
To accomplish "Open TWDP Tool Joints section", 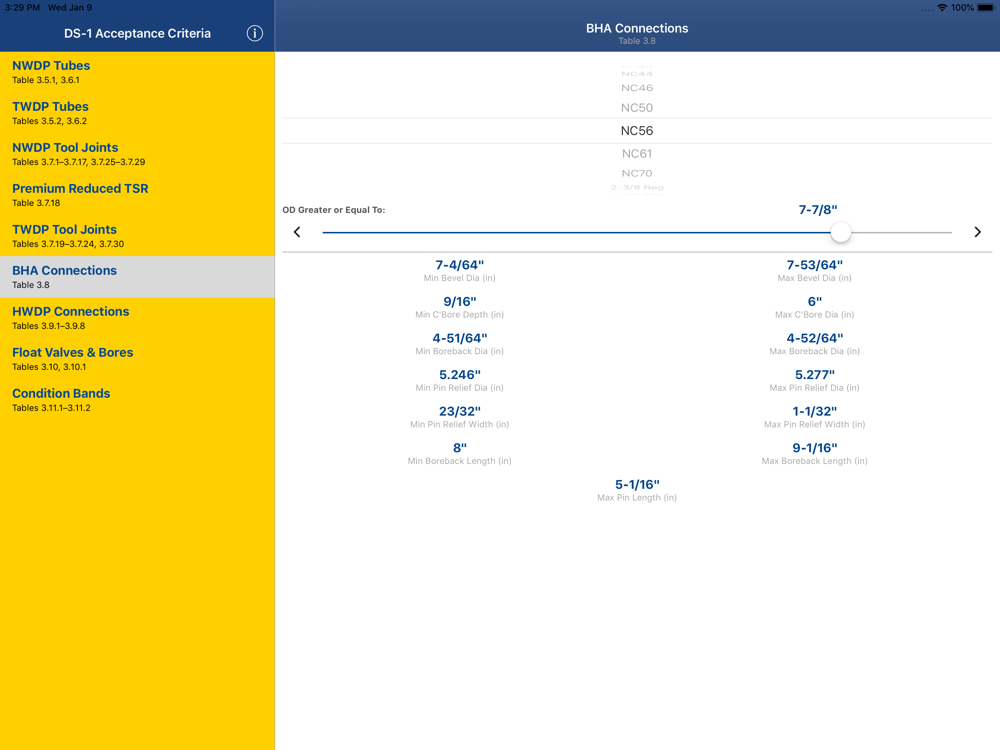I will tap(137, 235).
